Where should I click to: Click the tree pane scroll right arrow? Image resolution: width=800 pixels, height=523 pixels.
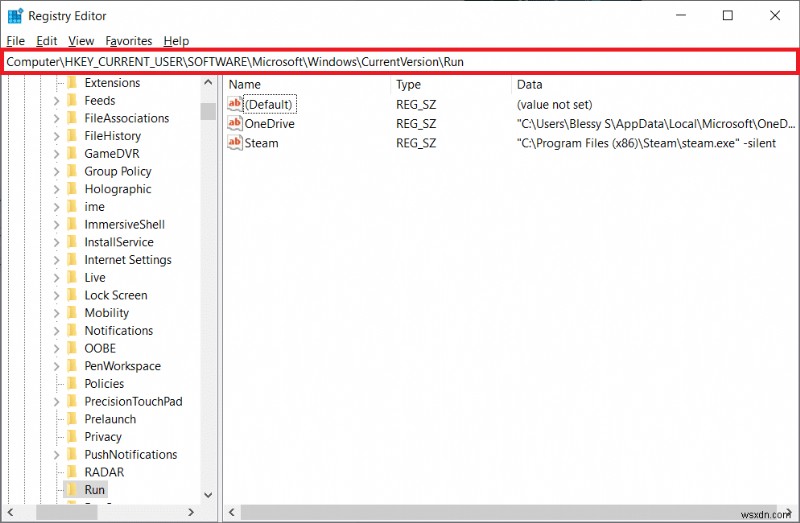pyautogui.click(x=191, y=512)
